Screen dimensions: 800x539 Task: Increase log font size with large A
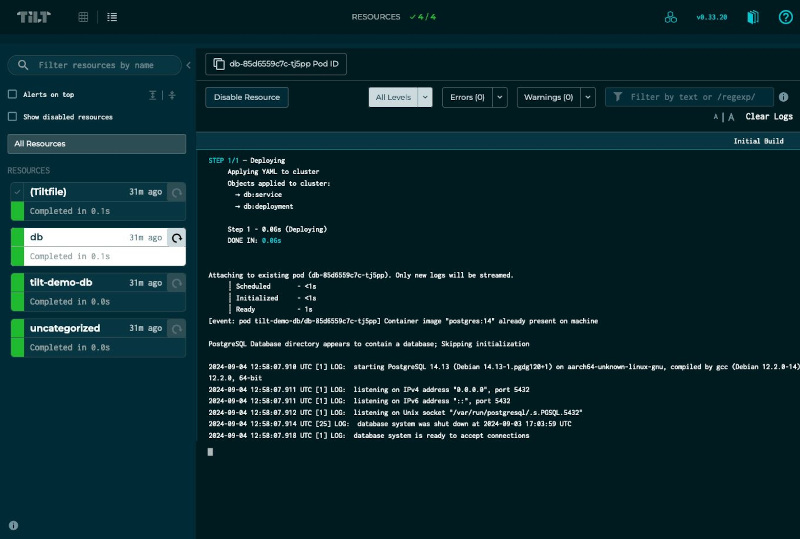pyautogui.click(x=731, y=117)
